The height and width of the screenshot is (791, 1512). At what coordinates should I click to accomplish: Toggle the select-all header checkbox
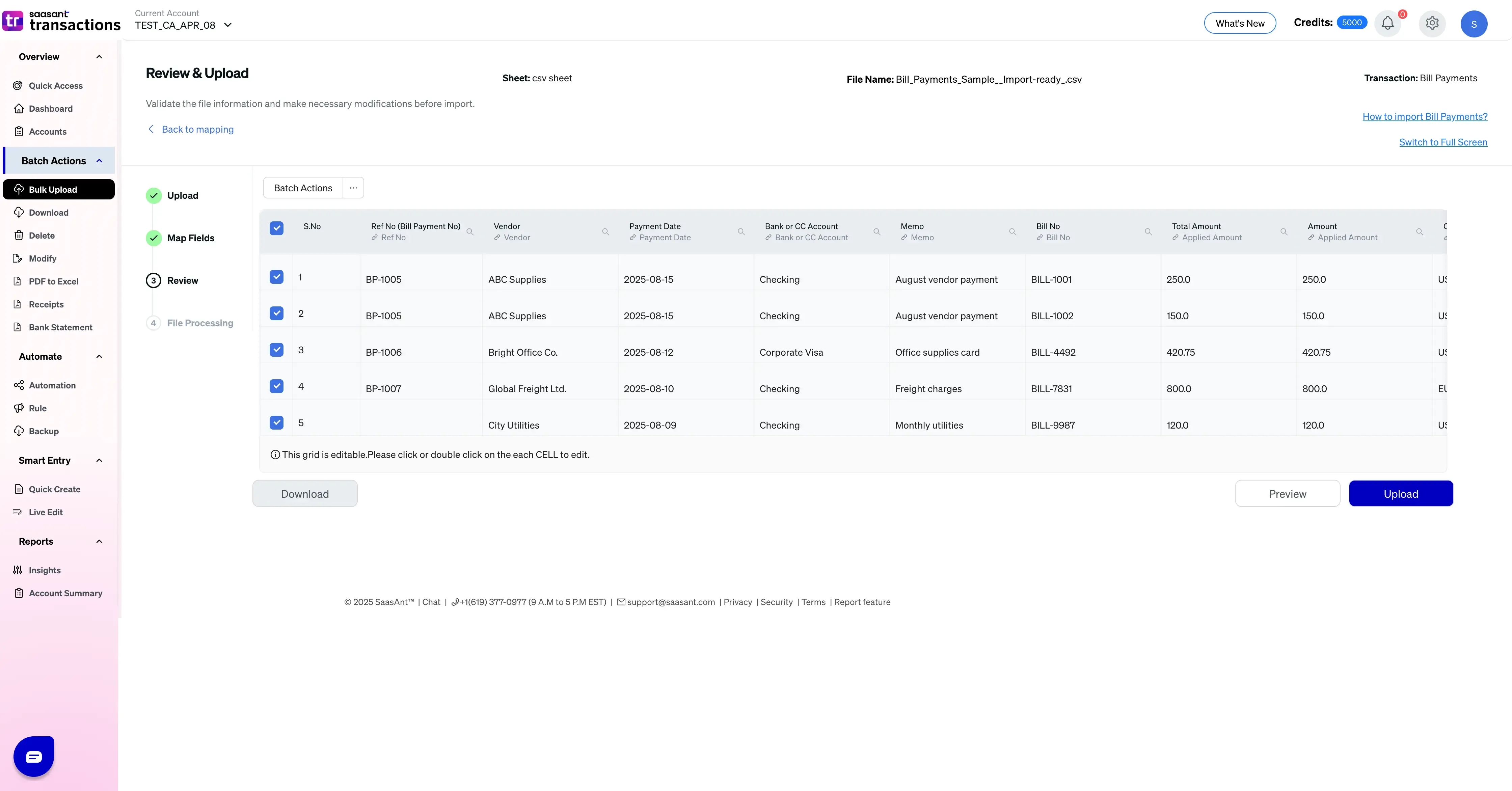pos(276,228)
